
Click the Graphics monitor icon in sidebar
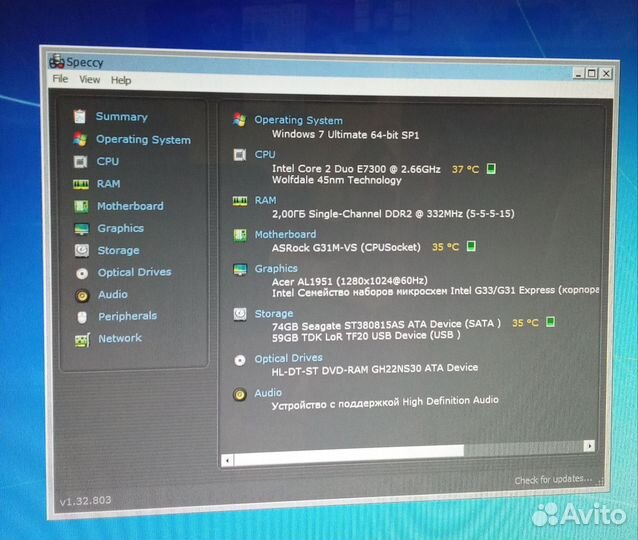(81, 229)
